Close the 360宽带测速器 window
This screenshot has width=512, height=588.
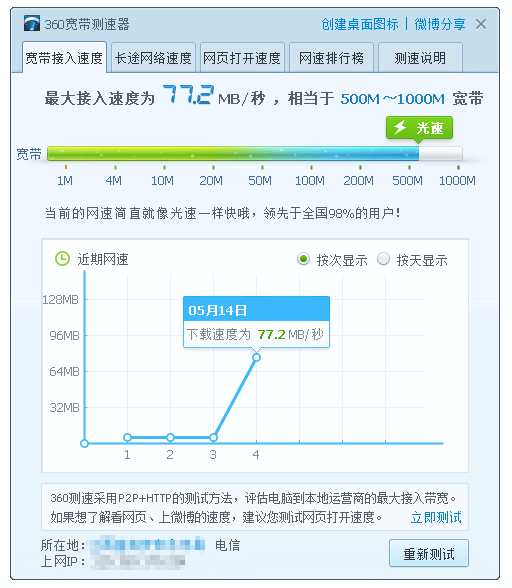point(481,24)
